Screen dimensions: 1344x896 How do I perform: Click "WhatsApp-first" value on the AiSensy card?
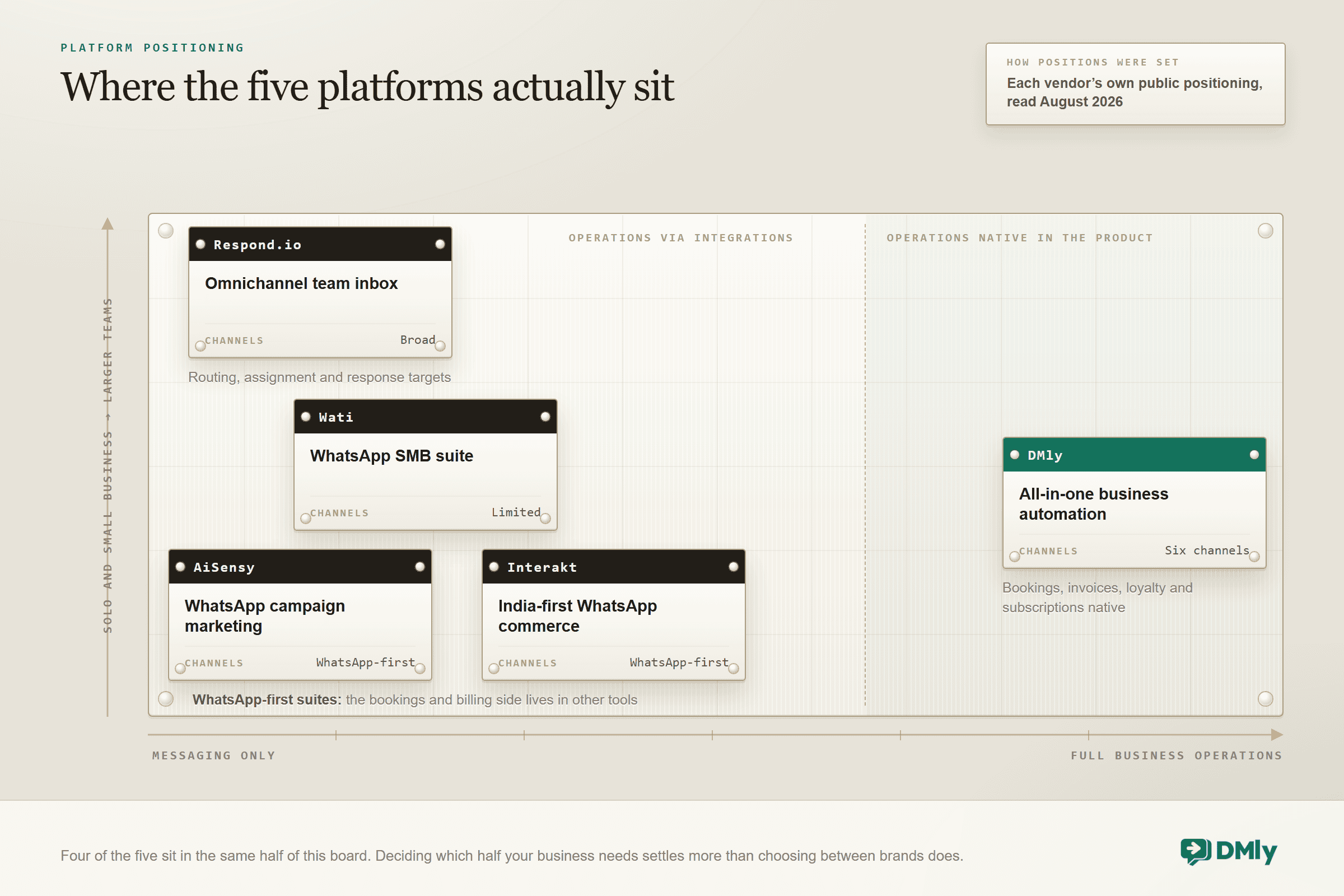coord(366,662)
